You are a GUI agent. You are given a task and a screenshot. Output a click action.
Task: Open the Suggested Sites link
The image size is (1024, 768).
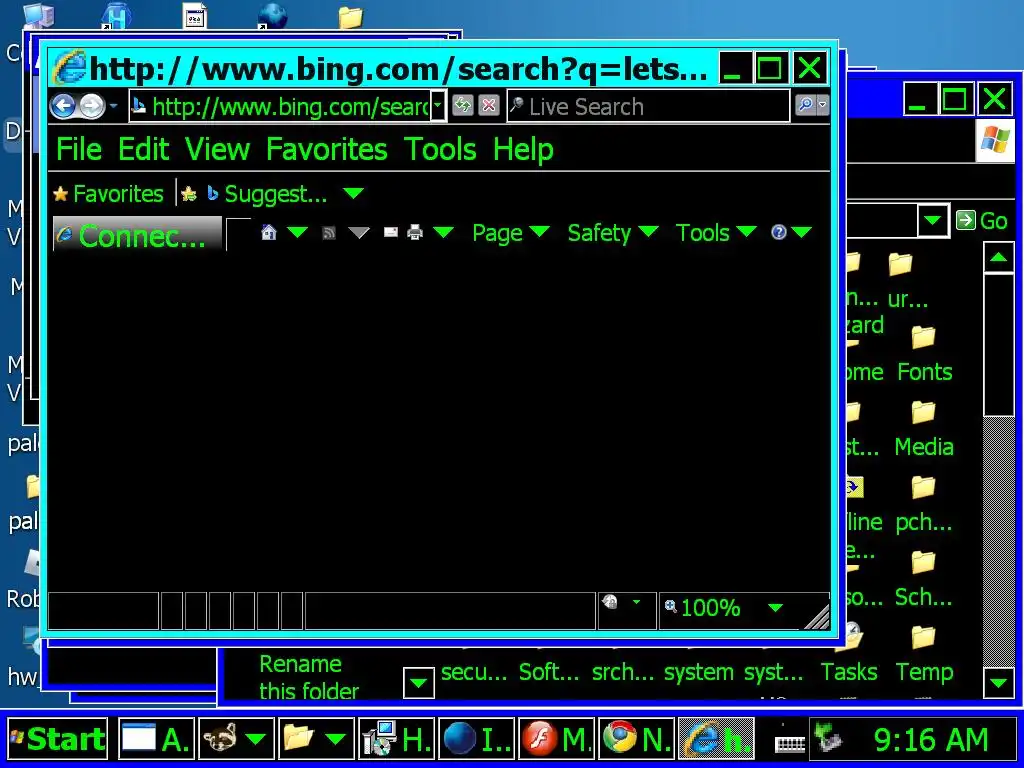point(266,194)
